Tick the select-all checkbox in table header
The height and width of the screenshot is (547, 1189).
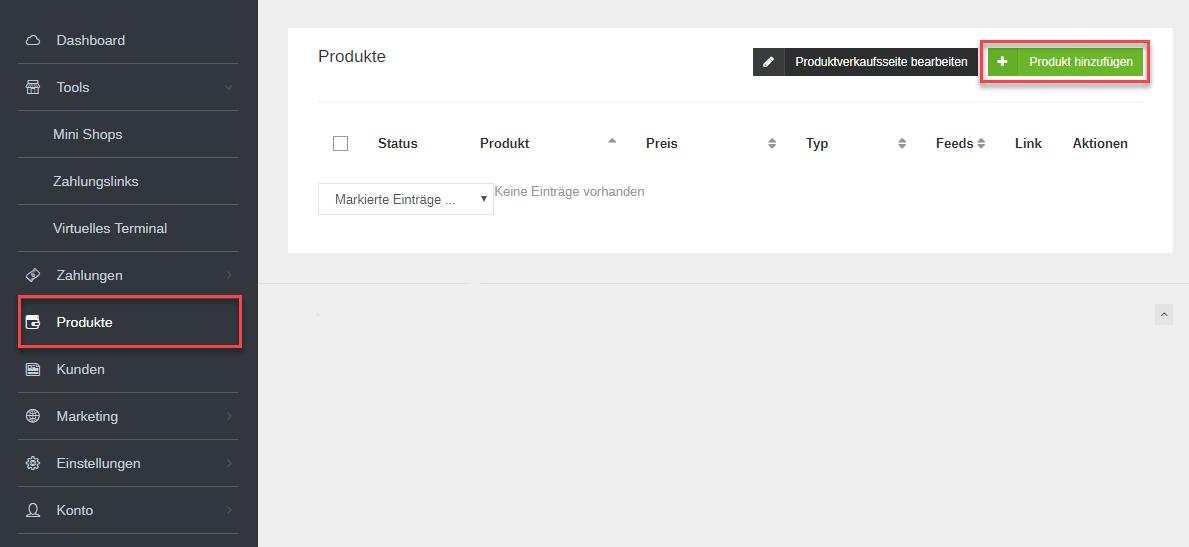(340, 143)
